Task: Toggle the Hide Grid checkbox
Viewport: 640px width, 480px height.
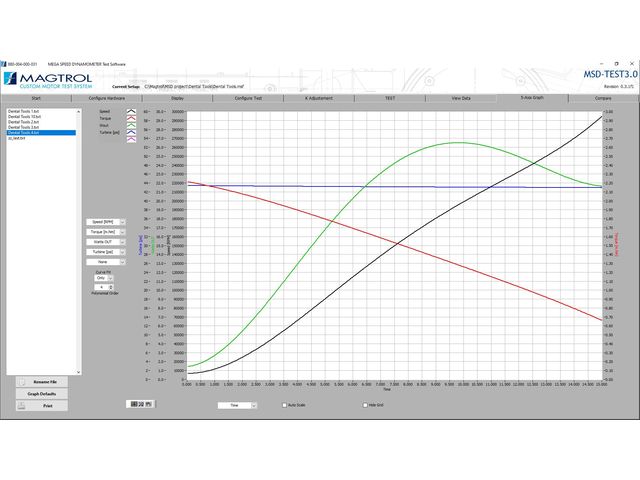Action: [365, 405]
